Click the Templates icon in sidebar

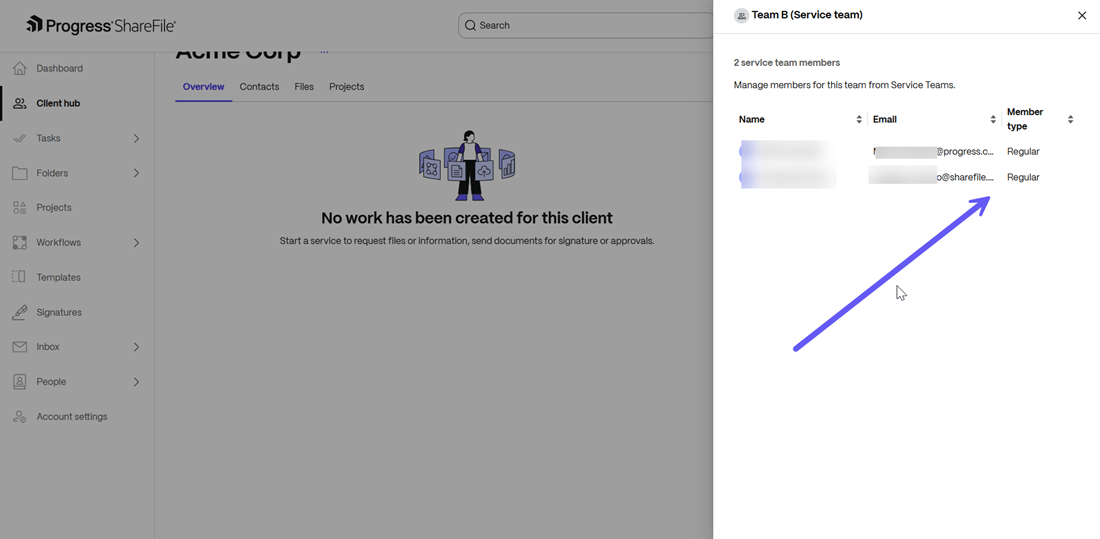[x=20, y=277]
